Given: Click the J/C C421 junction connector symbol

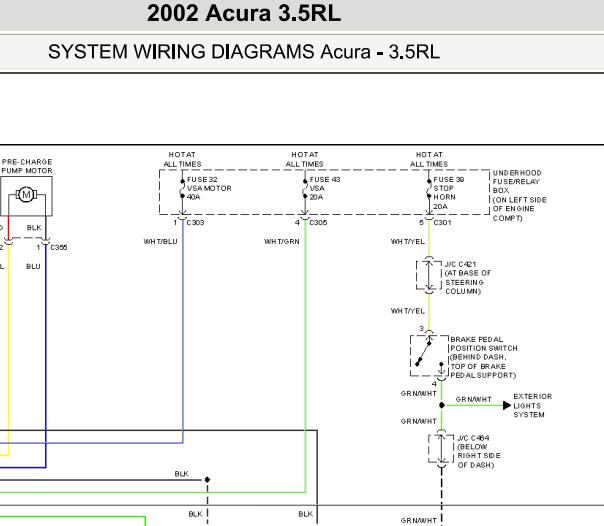Looking at the screenshot, I should tap(429, 275).
